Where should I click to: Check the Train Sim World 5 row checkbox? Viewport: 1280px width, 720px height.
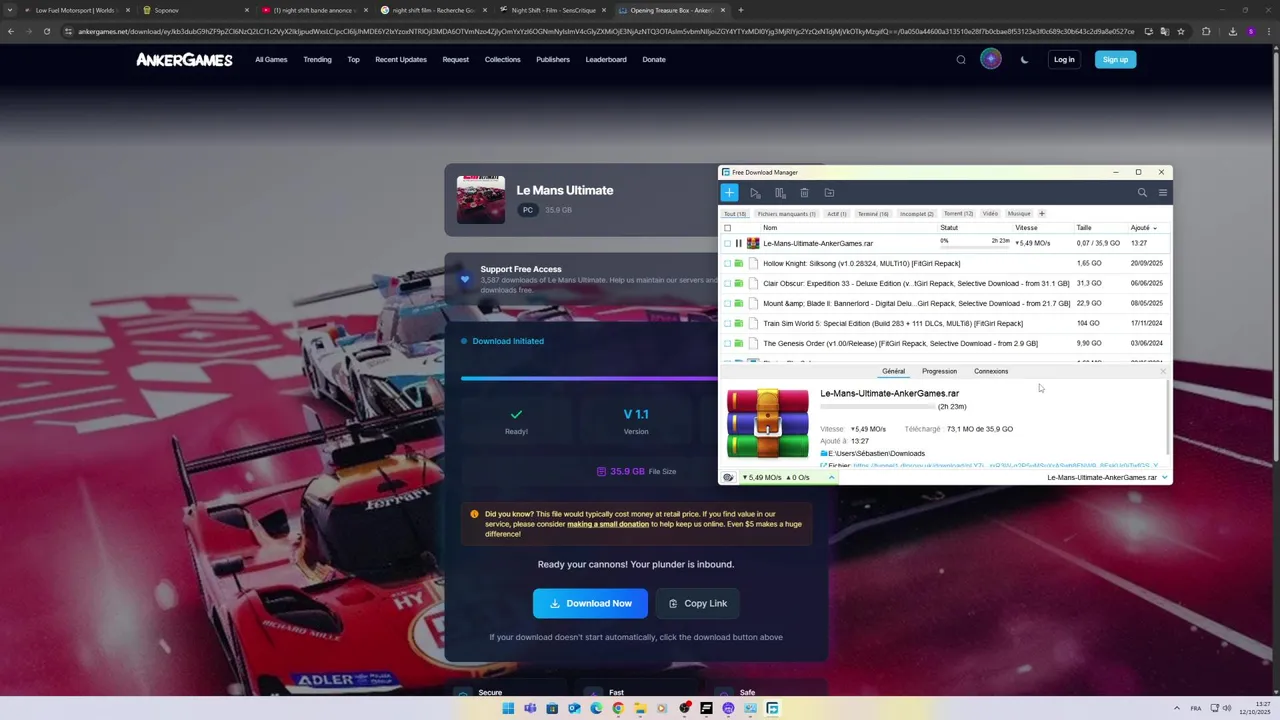point(727,323)
